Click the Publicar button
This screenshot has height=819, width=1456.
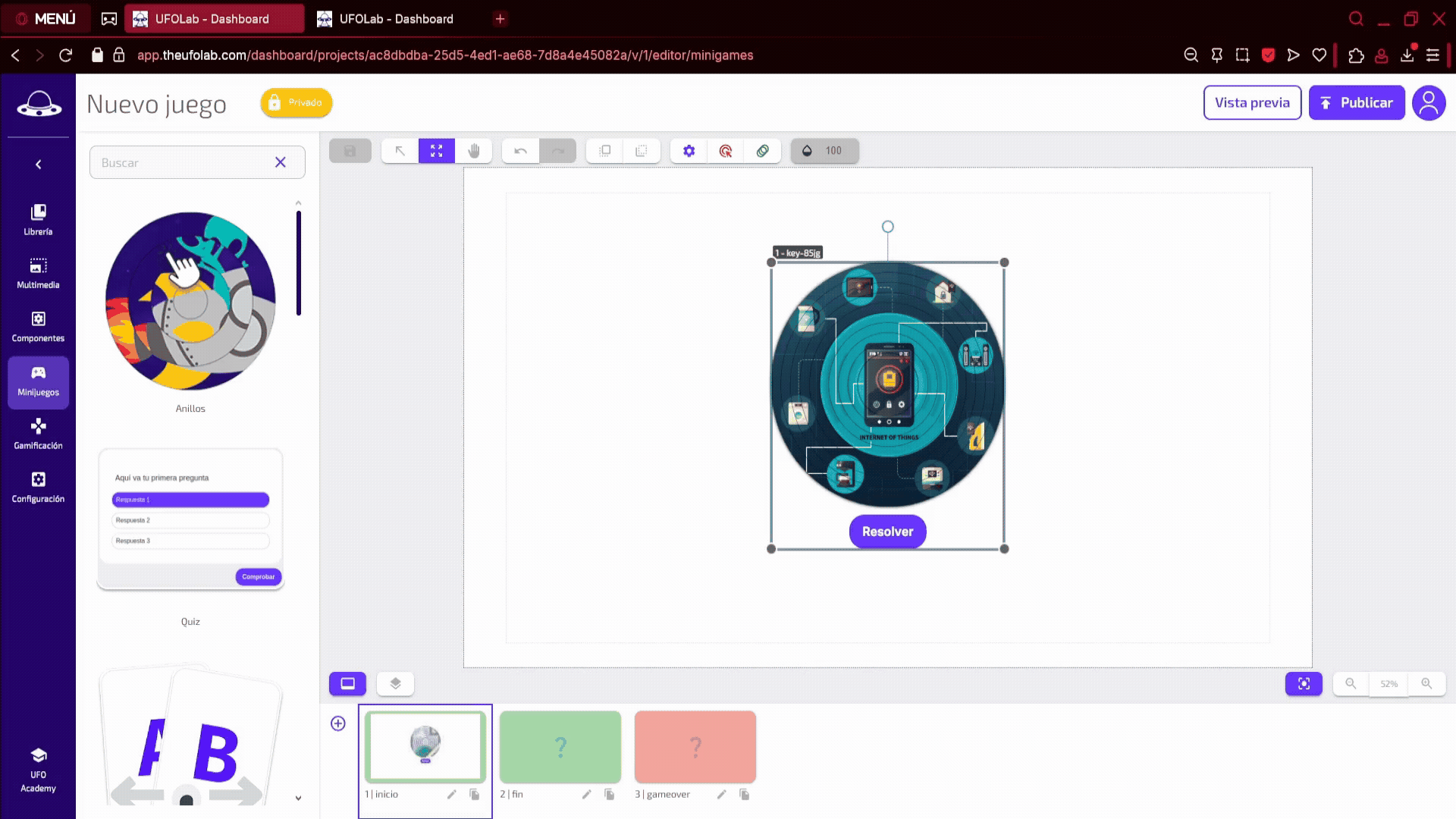[1356, 102]
